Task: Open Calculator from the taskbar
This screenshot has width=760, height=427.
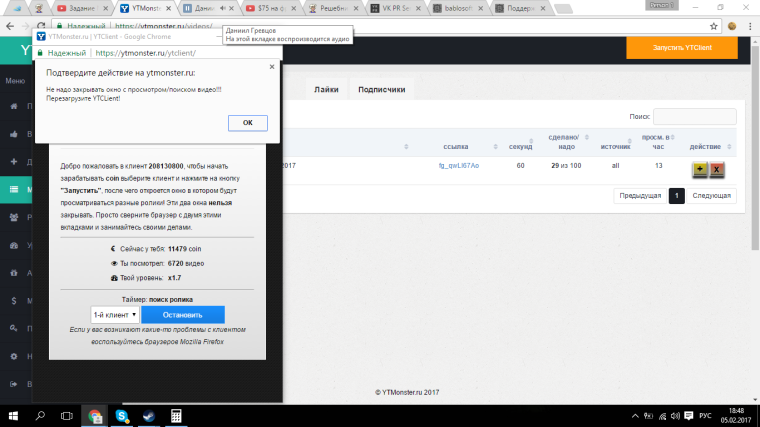Action: 176,415
